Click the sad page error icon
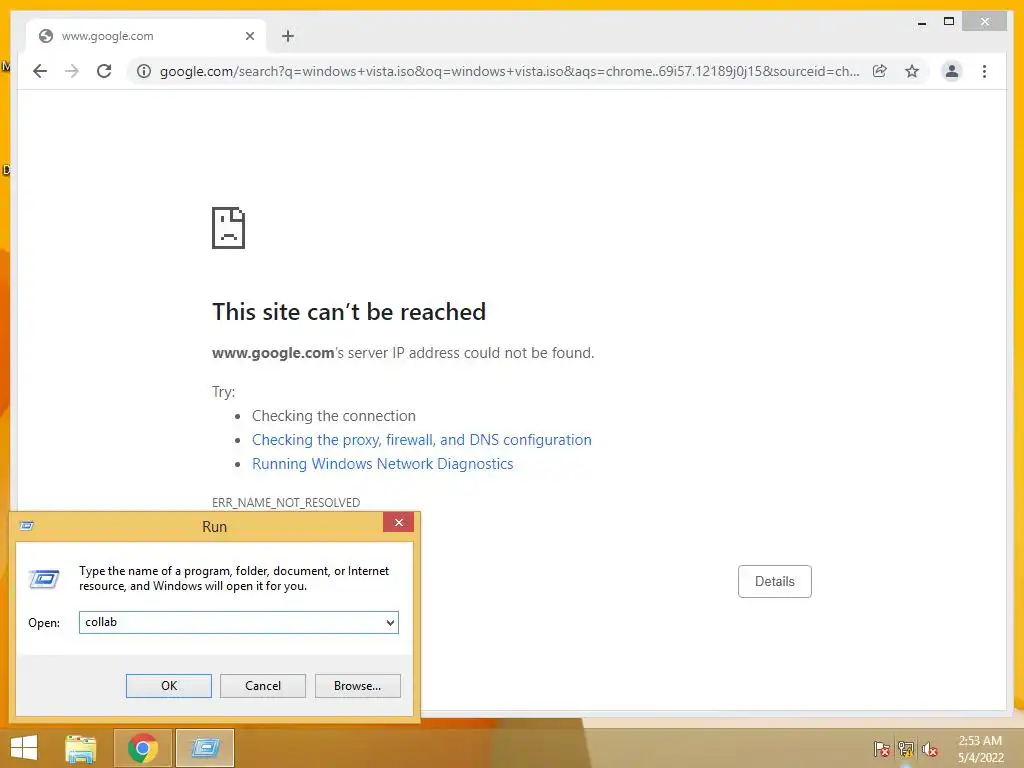 (229, 228)
